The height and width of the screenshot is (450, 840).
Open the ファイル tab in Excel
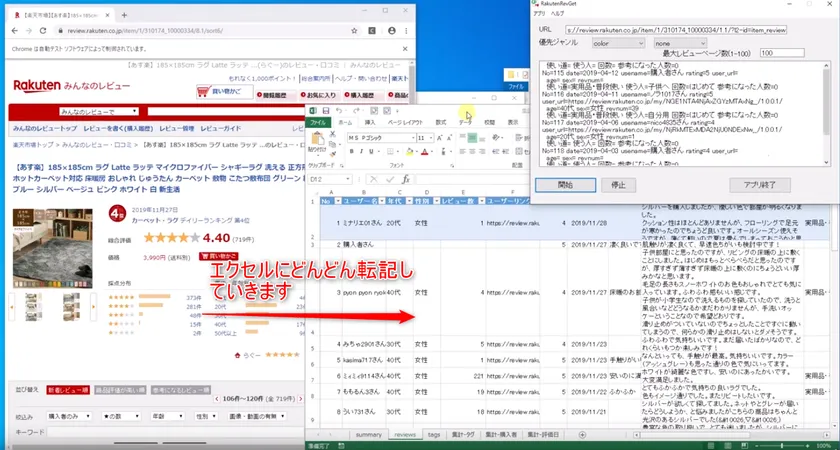coord(318,122)
